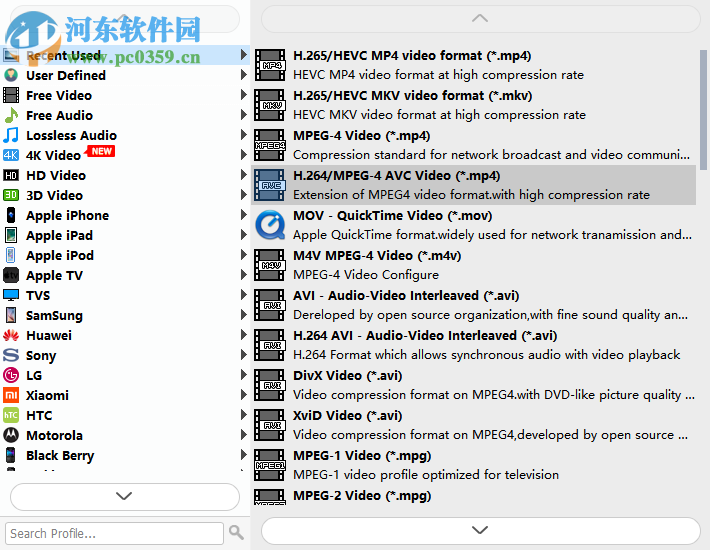Open the Huawei category
This screenshot has width=710, height=550.
coord(125,335)
